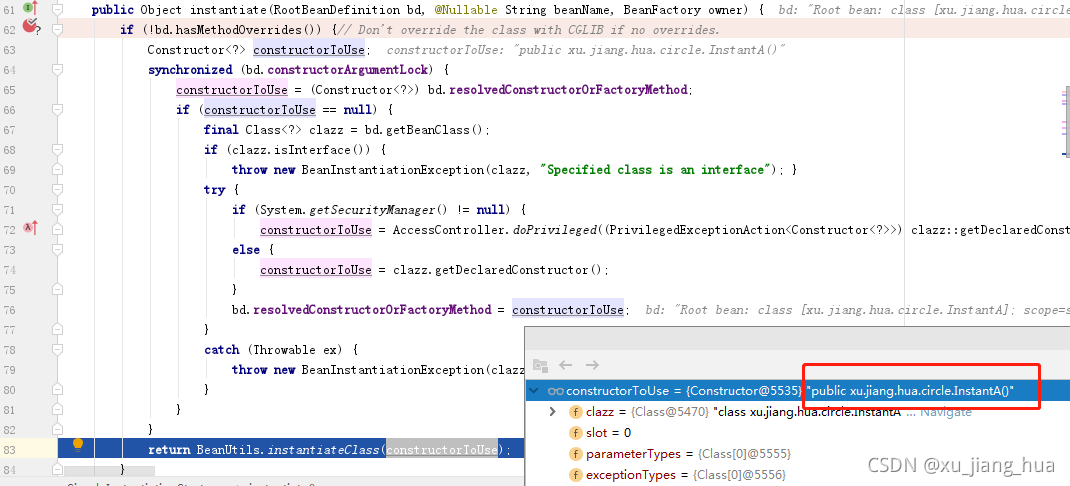Click 'constructorArgumentLock' on line 64
Image resolution: width=1070 pixels, height=486 pixels.
348,70
